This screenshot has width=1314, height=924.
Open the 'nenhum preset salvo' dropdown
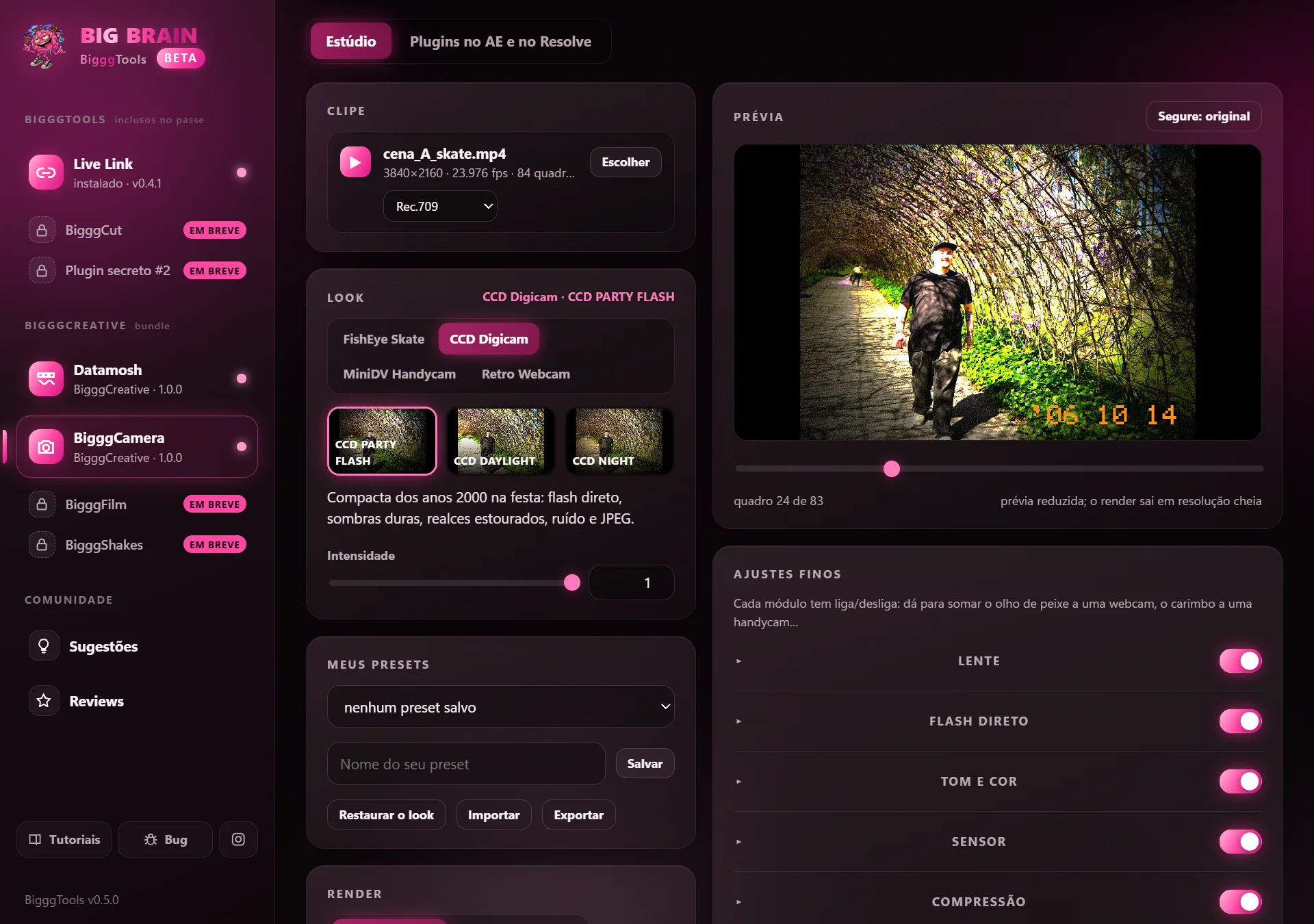coord(501,707)
